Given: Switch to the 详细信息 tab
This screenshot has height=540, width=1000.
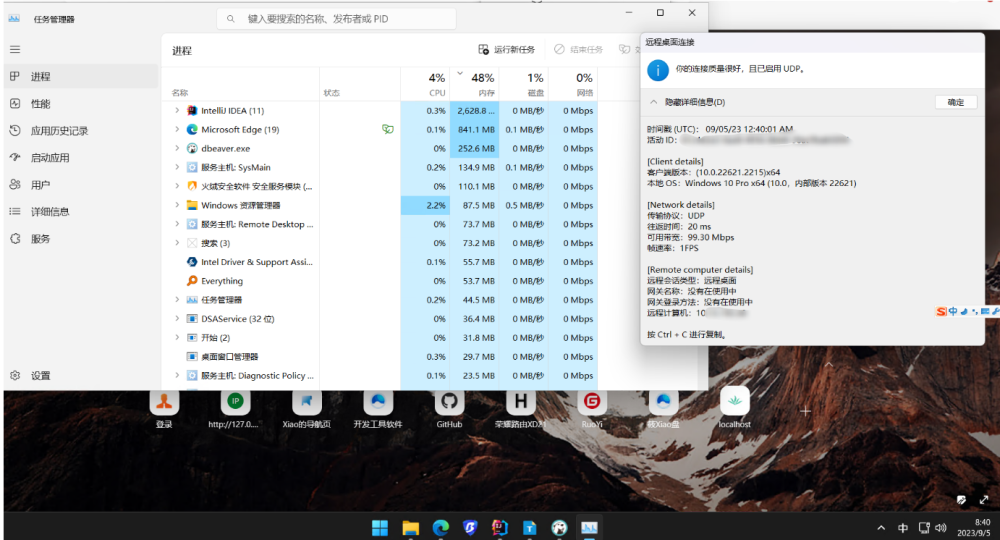Looking at the screenshot, I should 81,212.
